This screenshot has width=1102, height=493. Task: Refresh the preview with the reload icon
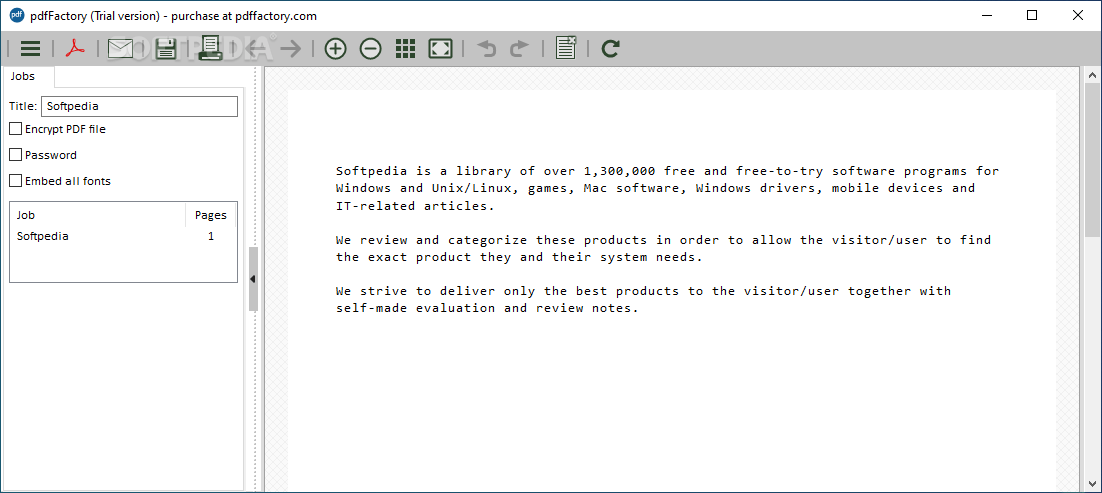point(610,49)
